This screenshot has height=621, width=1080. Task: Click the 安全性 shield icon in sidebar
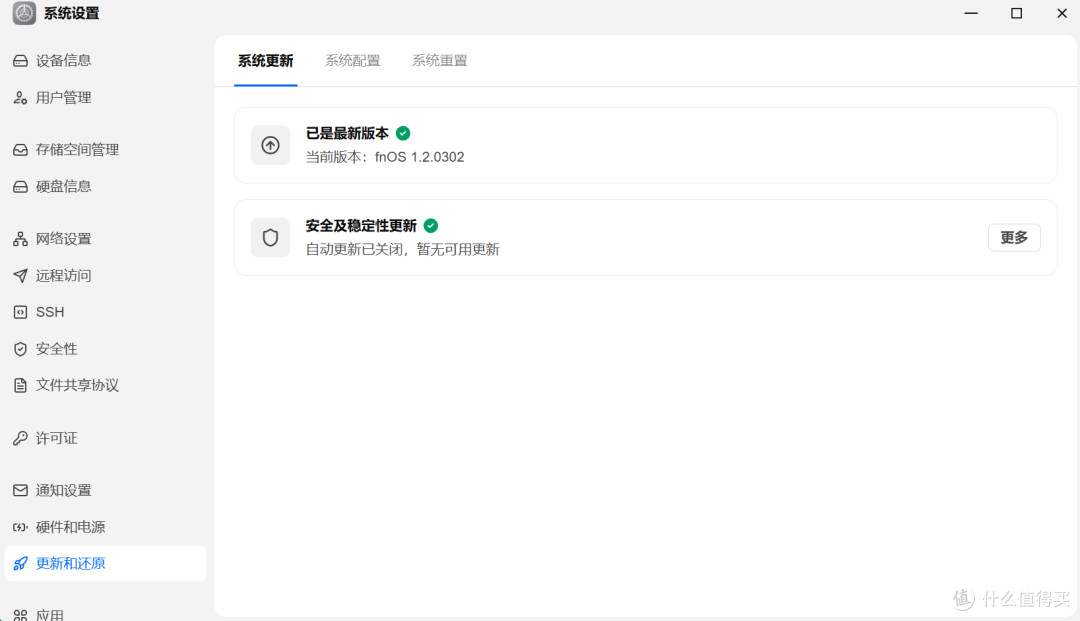[x=21, y=349]
